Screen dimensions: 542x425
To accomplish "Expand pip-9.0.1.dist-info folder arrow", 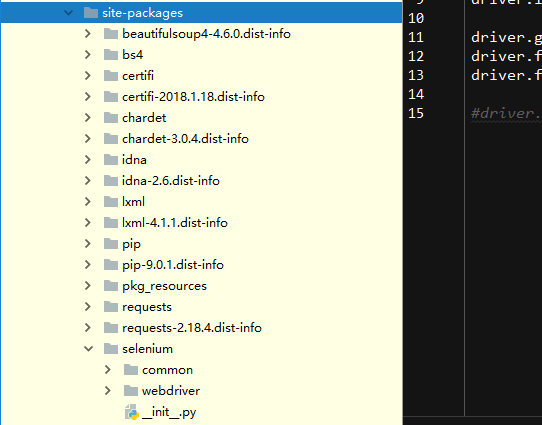I will [x=88, y=265].
